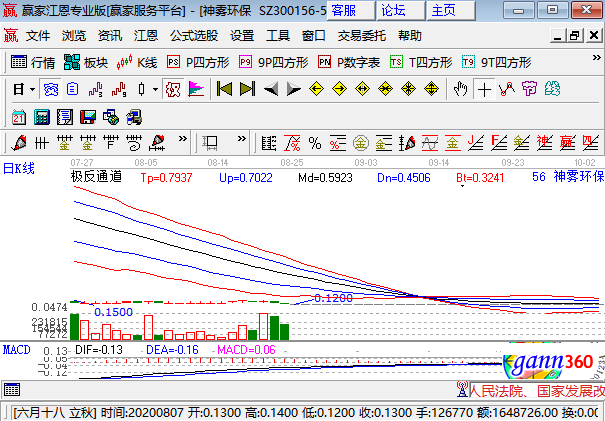Click the circled 金 gold icon
This screenshot has width=605, height=421.
[x=361, y=143]
